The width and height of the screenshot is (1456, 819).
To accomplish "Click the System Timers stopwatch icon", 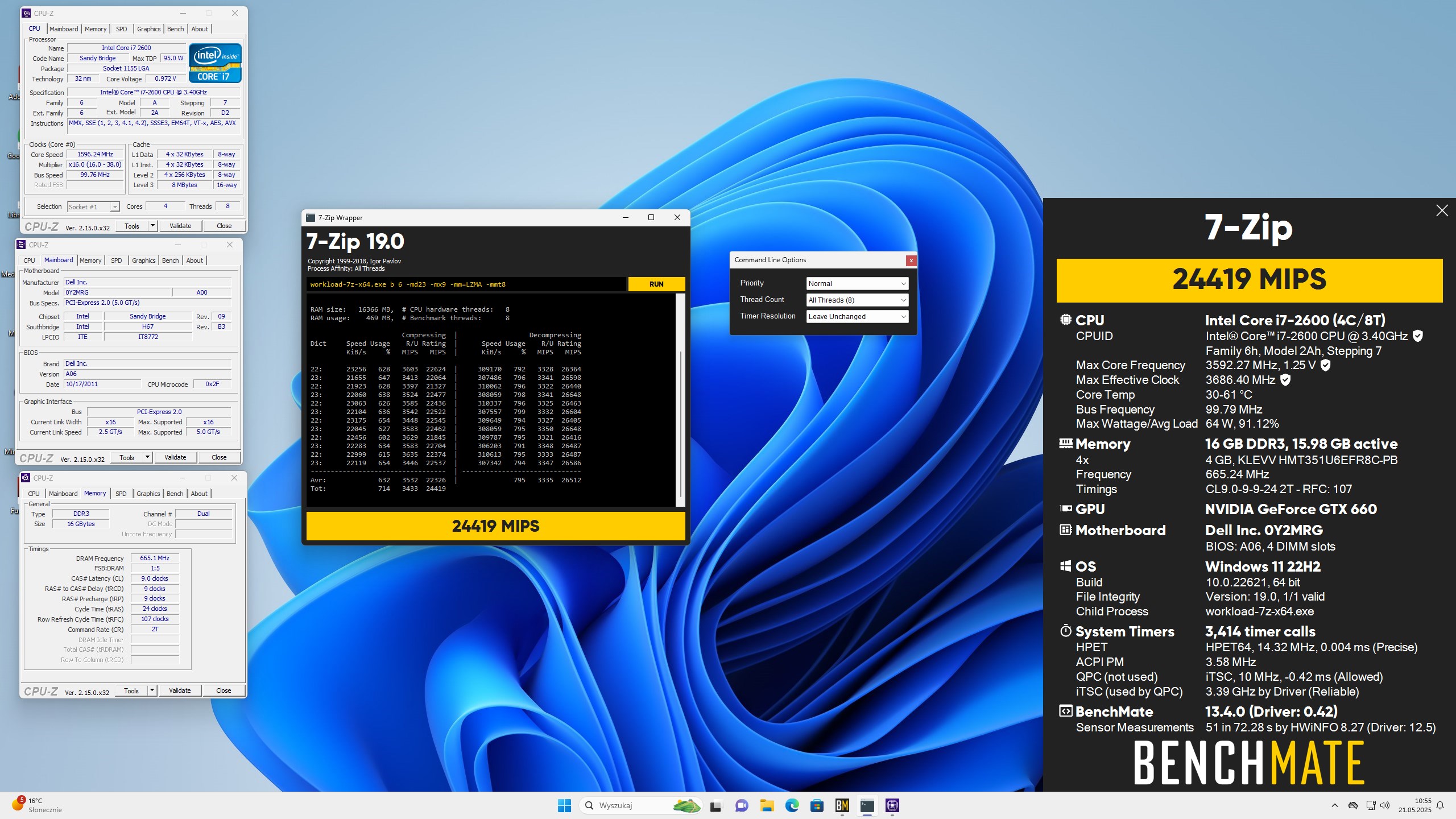I will [1065, 631].
